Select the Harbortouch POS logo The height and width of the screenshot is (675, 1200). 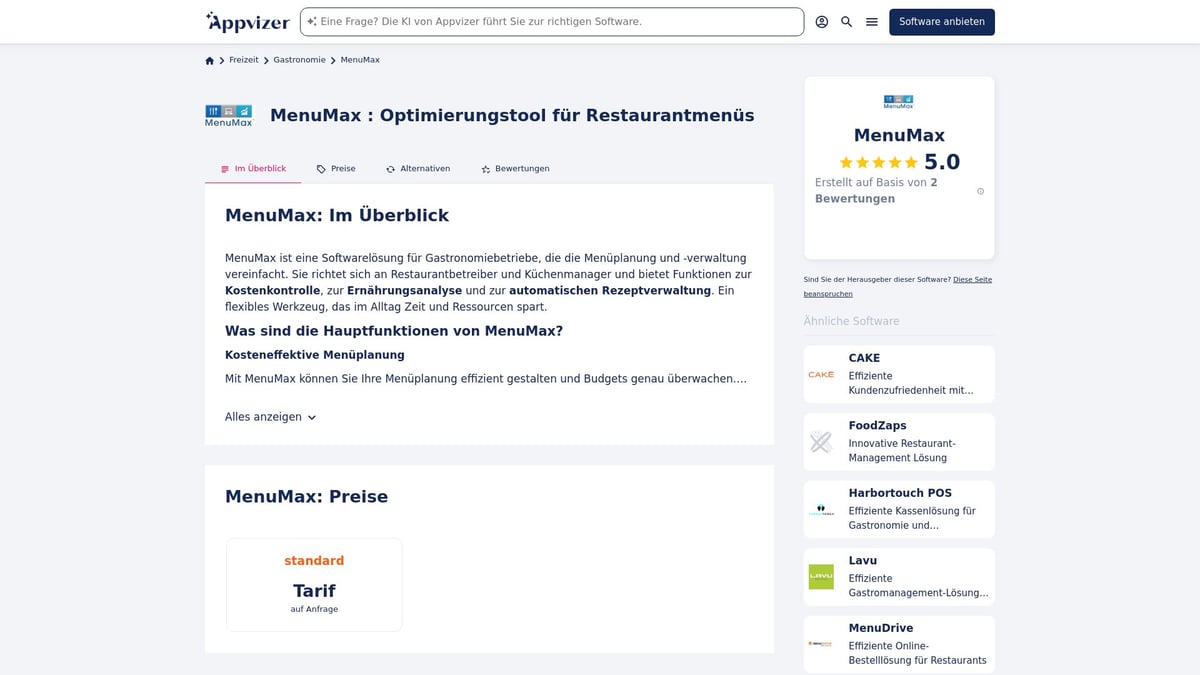(821, 509)
